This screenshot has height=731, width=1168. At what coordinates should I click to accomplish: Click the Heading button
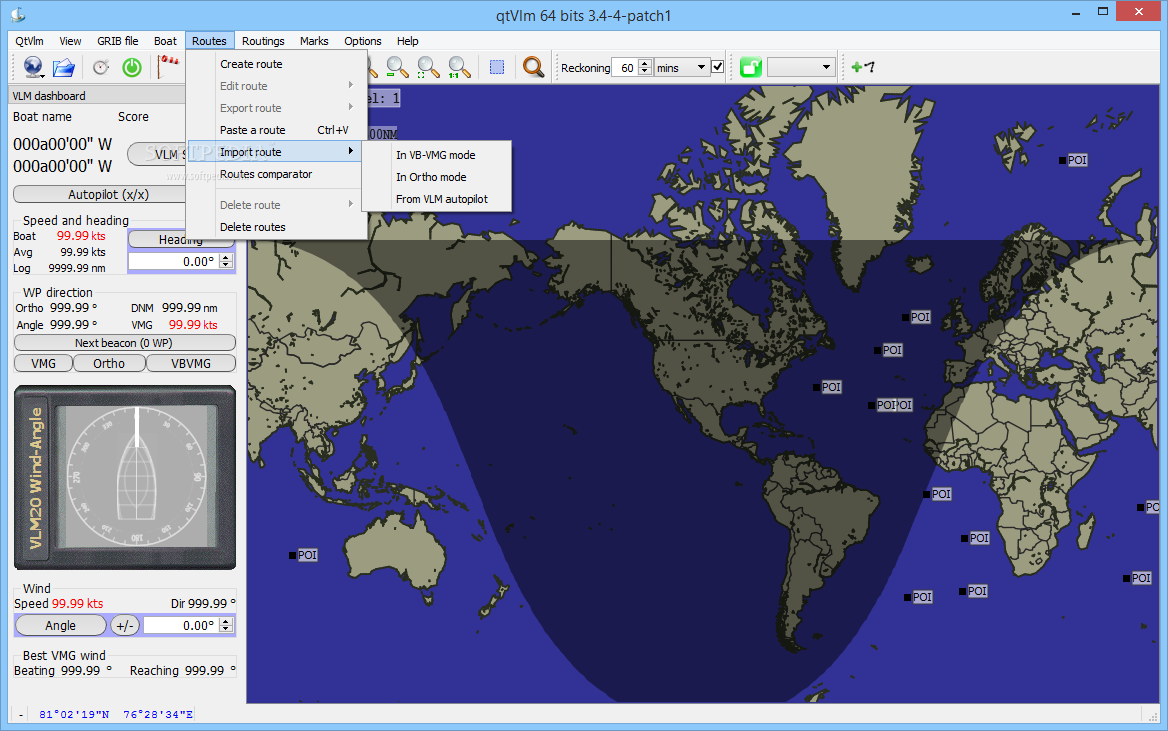tap(181, 239)
